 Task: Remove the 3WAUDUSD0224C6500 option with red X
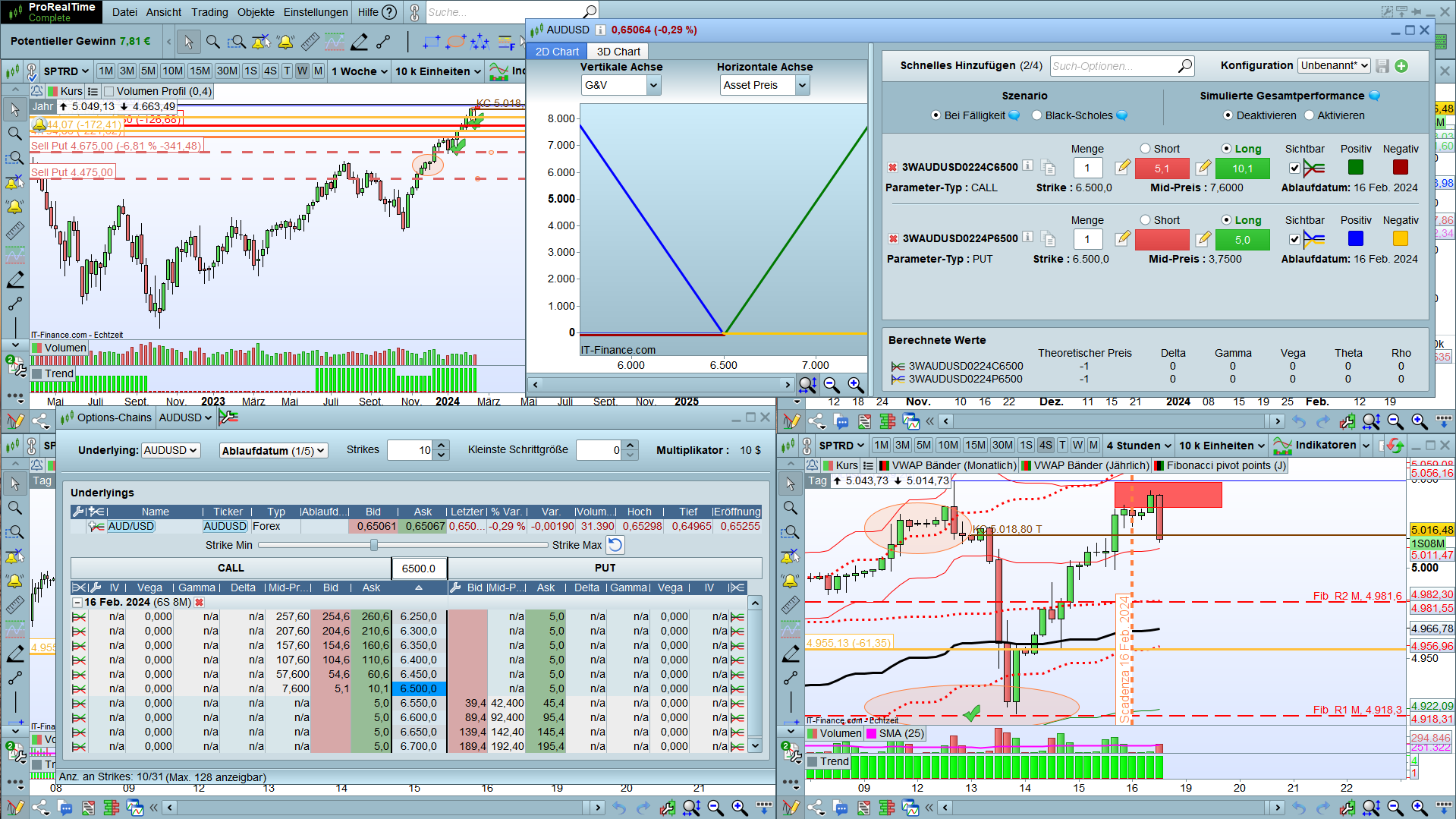click(892, 167)
